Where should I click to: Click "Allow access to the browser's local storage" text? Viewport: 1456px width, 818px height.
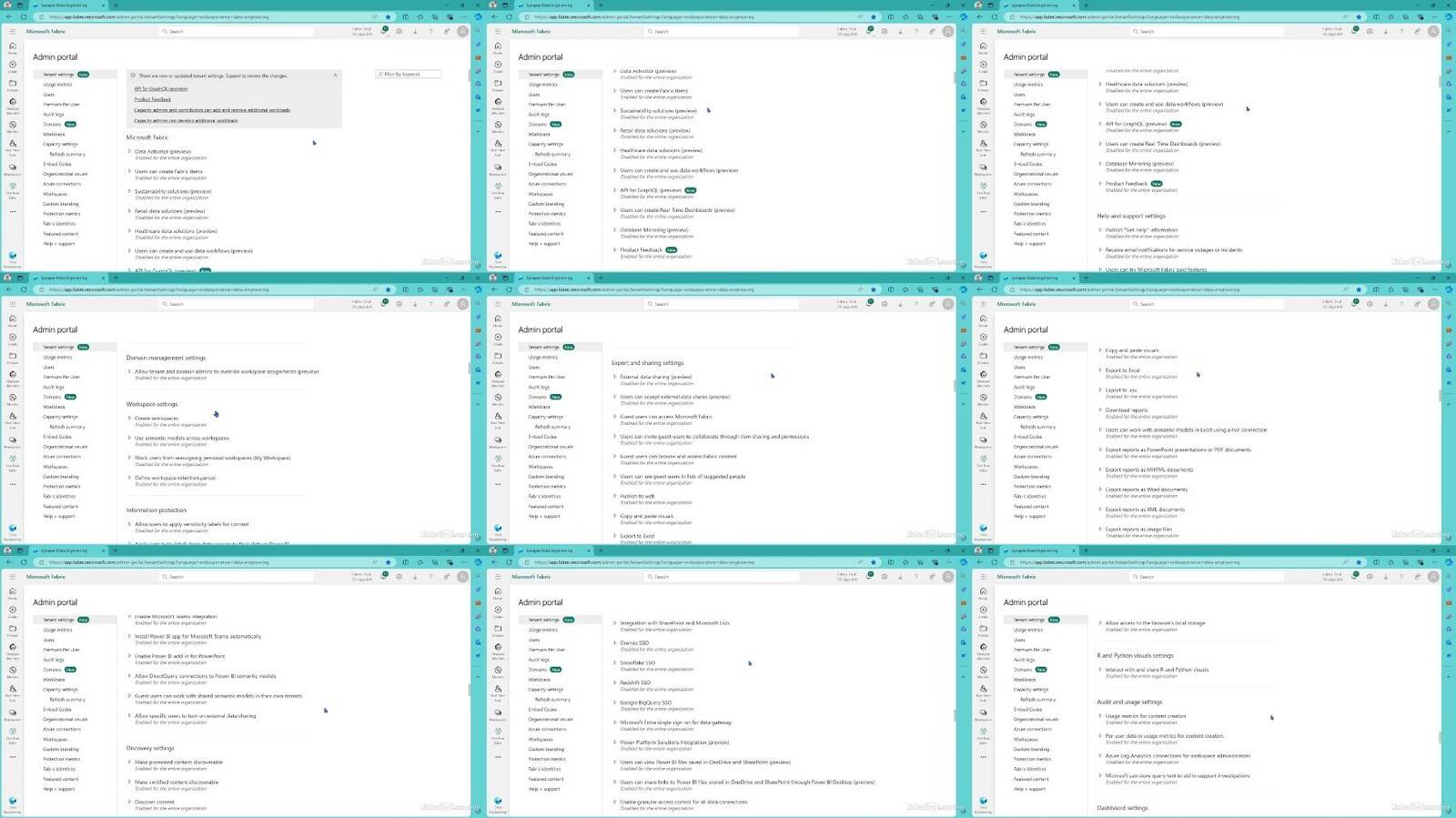(1155, 623)
